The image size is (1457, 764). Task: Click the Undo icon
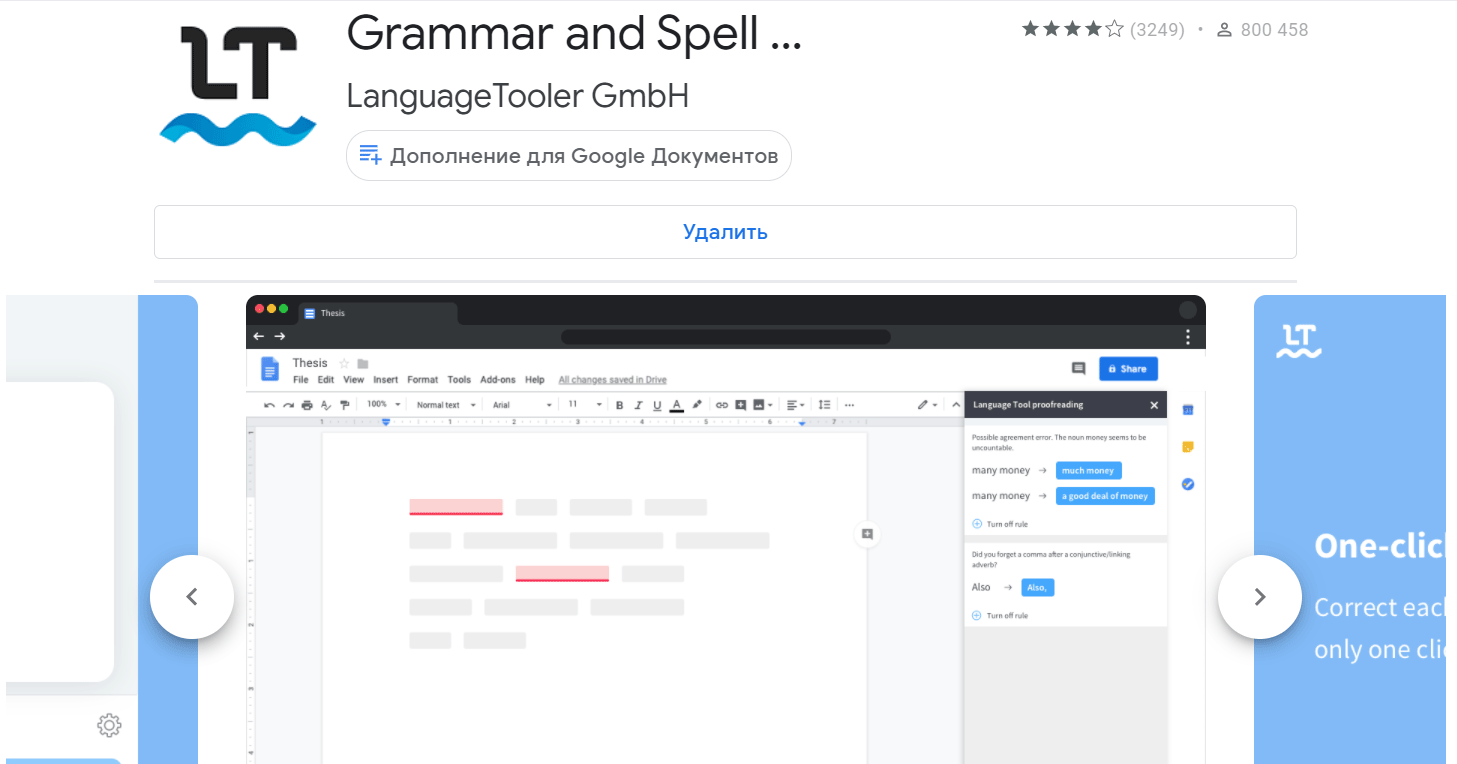tap(269, 405)
